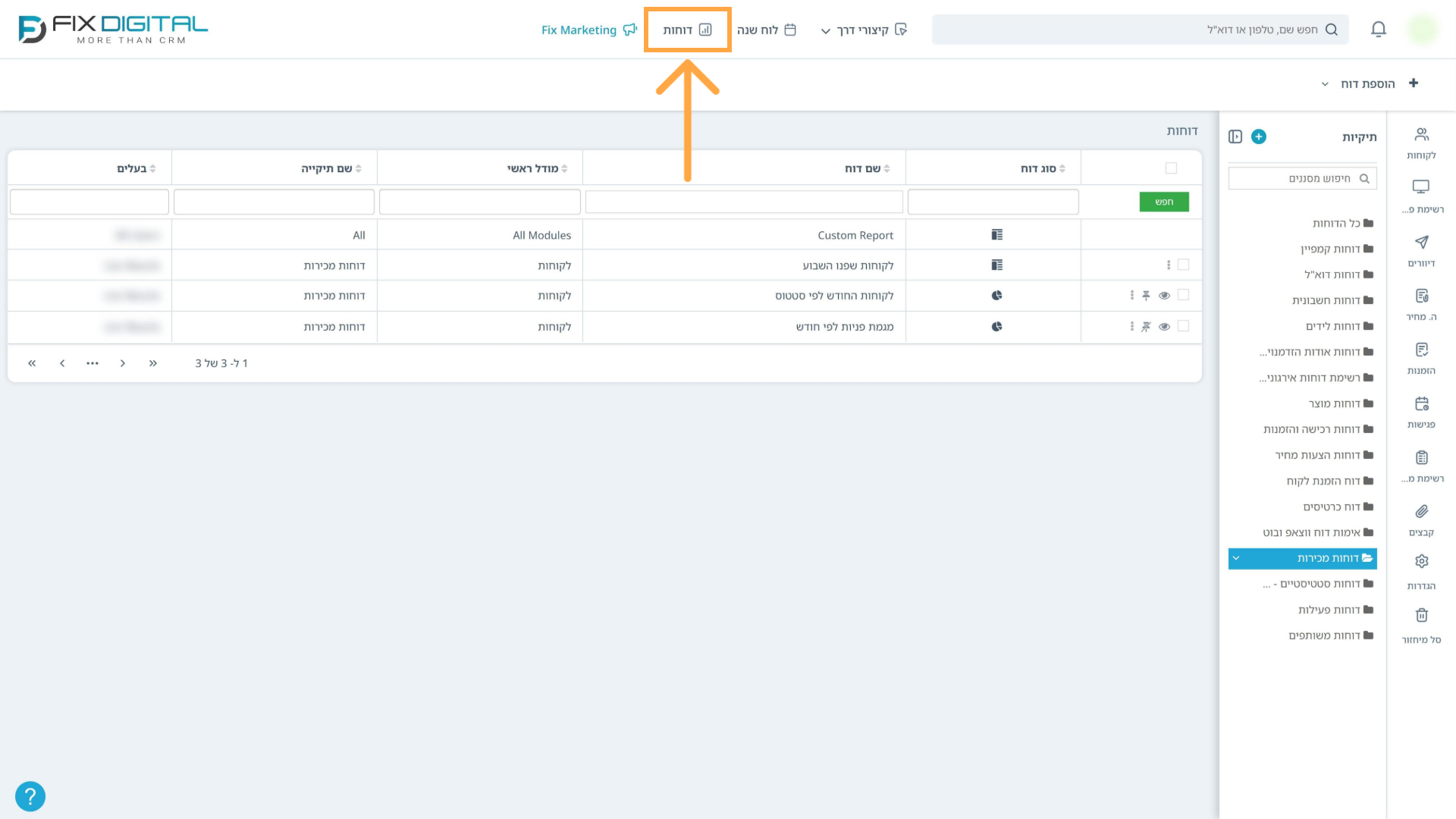Screen dimensions: 1456x819
Task: Click the notification bell icon
Action: (1379, 30)
